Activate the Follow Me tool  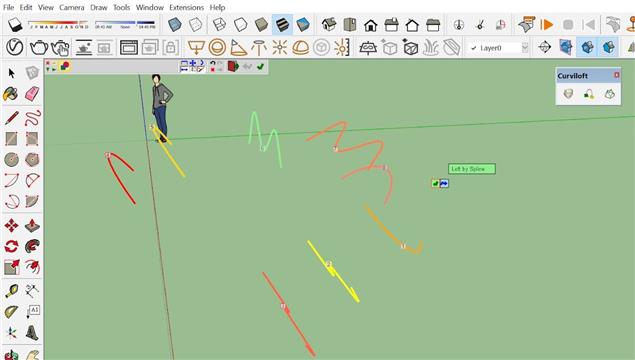[x=32, y=246]
